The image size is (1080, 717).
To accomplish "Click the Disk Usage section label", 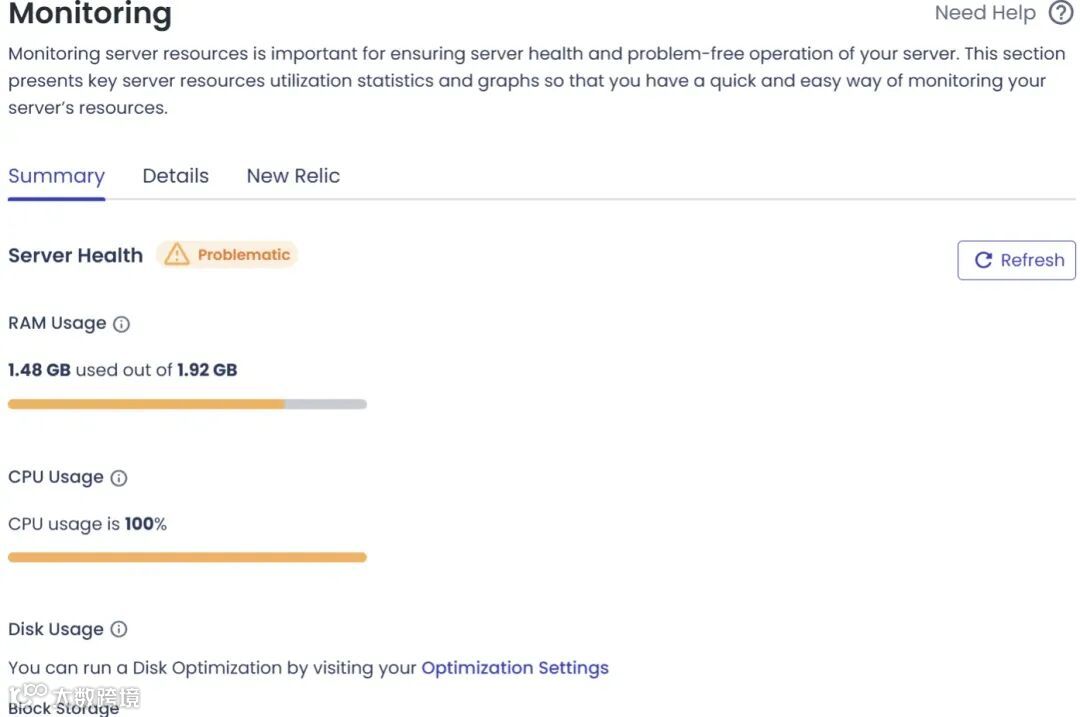I will click(x=56, y=630).
